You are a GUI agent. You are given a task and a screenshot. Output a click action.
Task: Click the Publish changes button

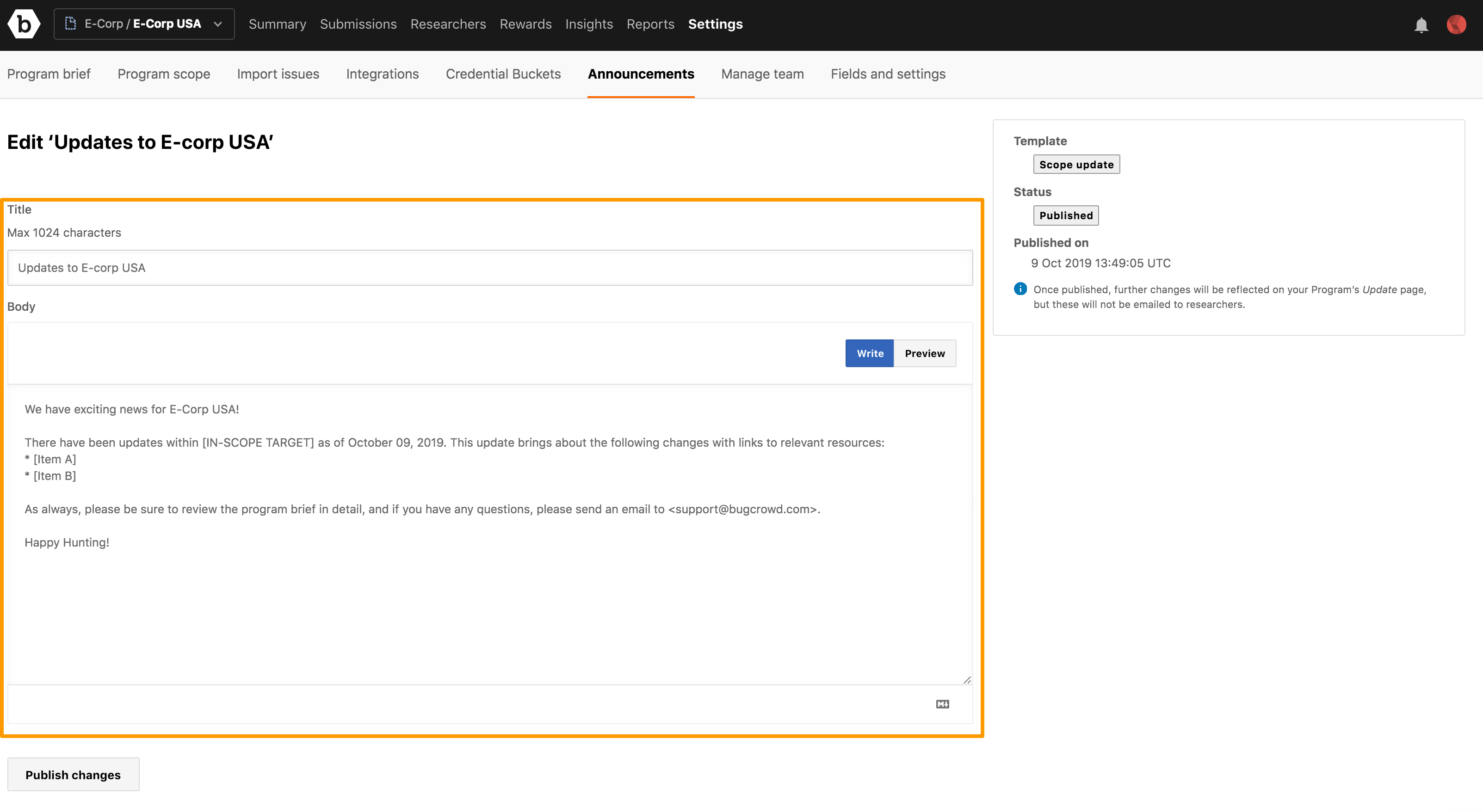click(73, 775)
